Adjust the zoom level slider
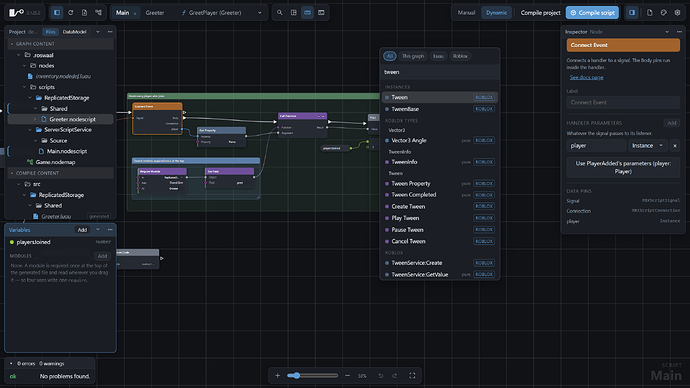Viewport: 690px width, 388px height. point(312,376)
